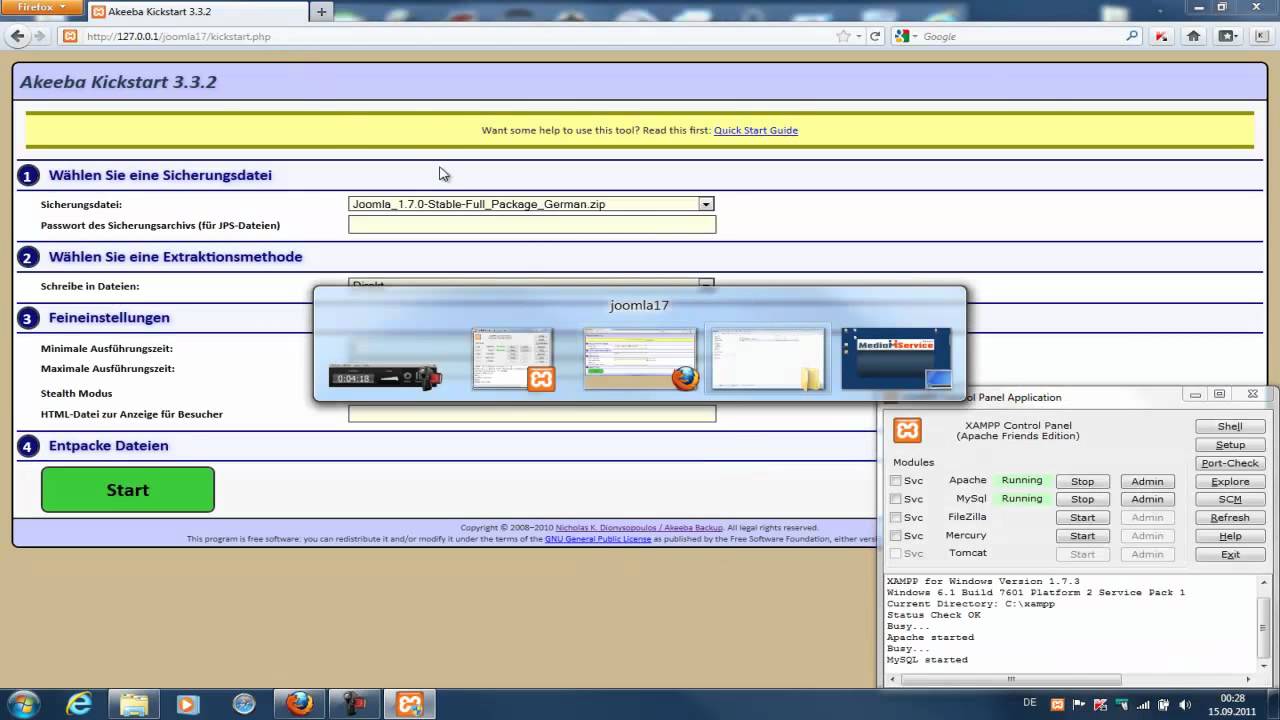Click the XAMPP Setup button
Image resolution: width=1280 pixels, height=720 pixels.
pos(1230,445)
